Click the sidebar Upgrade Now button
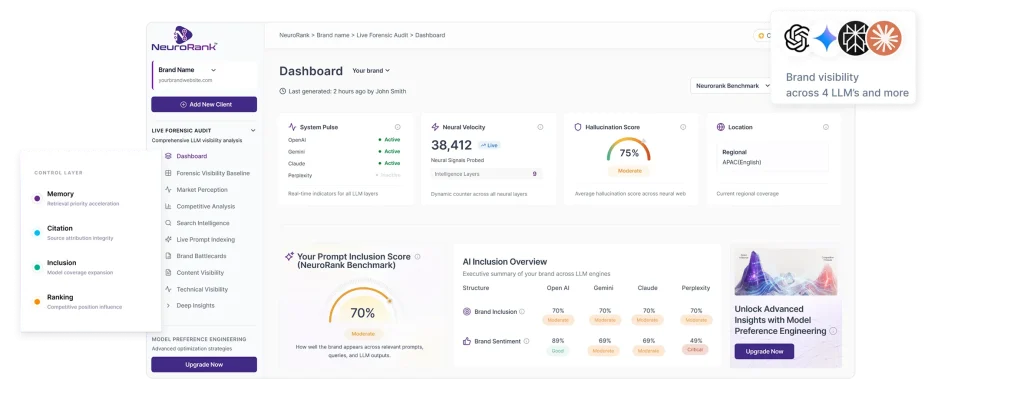Image resolution: width=1024 pixels, height=403 pixels. point(204,364)
